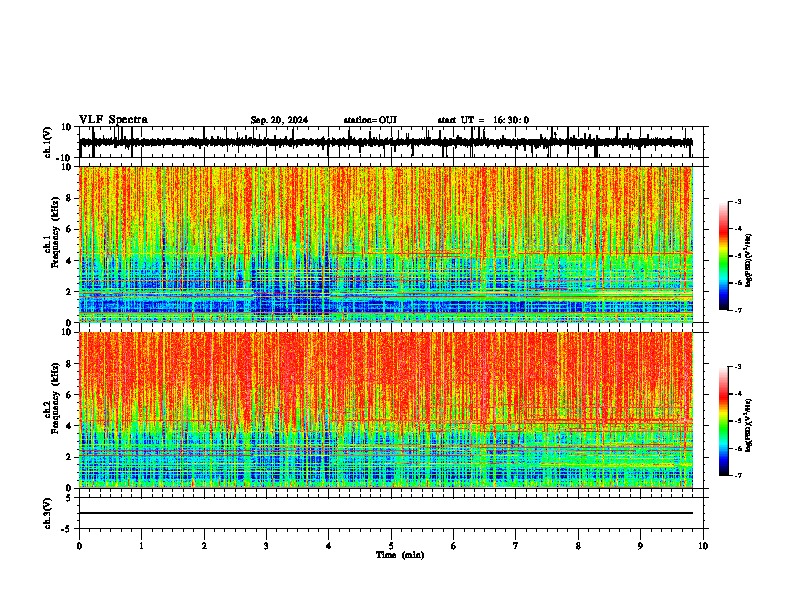Click the 'station=OUI' label

coord(370,120)
